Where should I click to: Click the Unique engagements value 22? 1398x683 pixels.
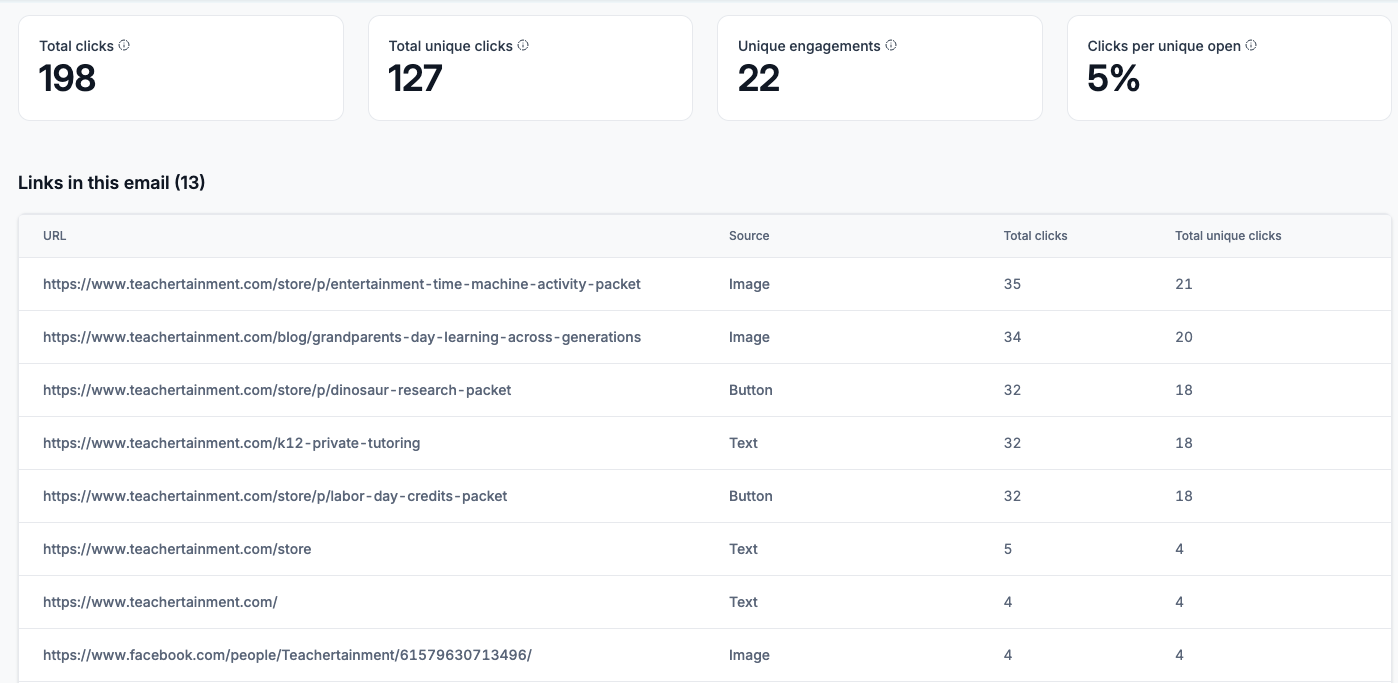coord(759,78)
